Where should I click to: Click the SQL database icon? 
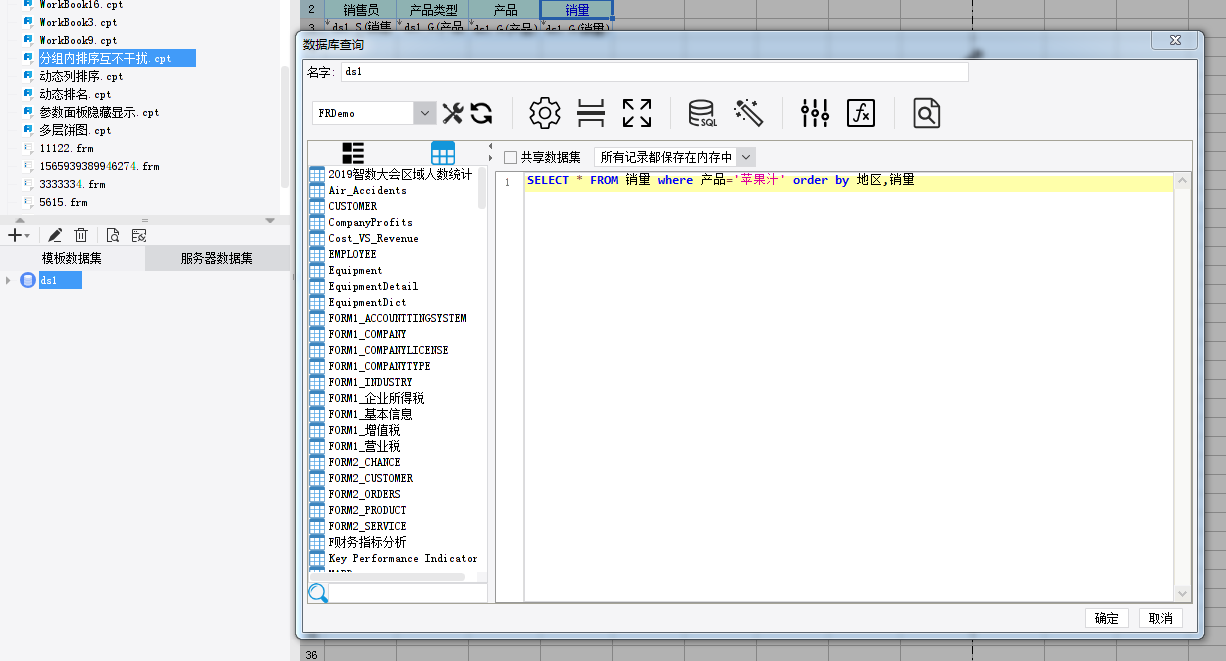click(702, 113)
